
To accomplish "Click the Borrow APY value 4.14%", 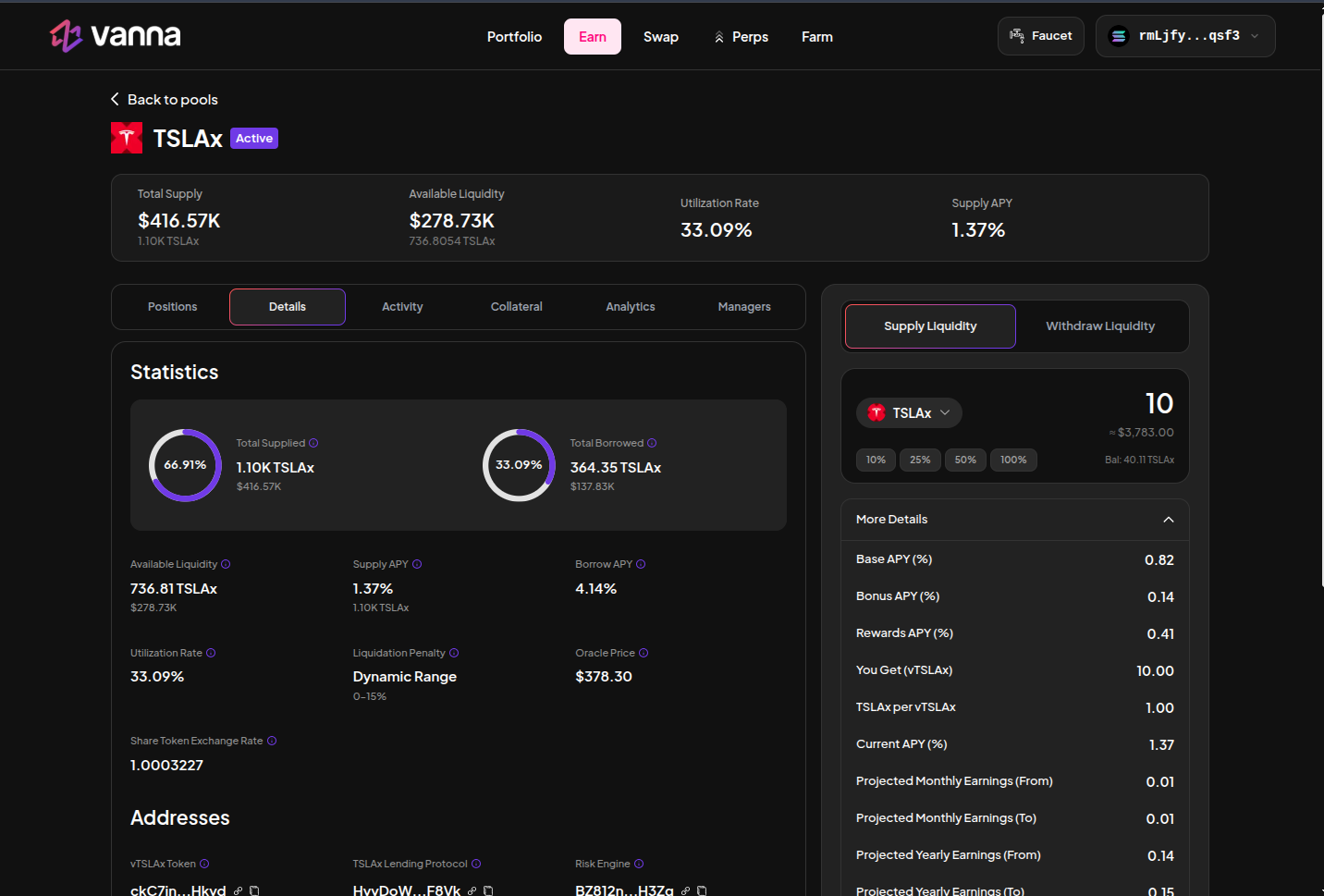I will point(596,589).
